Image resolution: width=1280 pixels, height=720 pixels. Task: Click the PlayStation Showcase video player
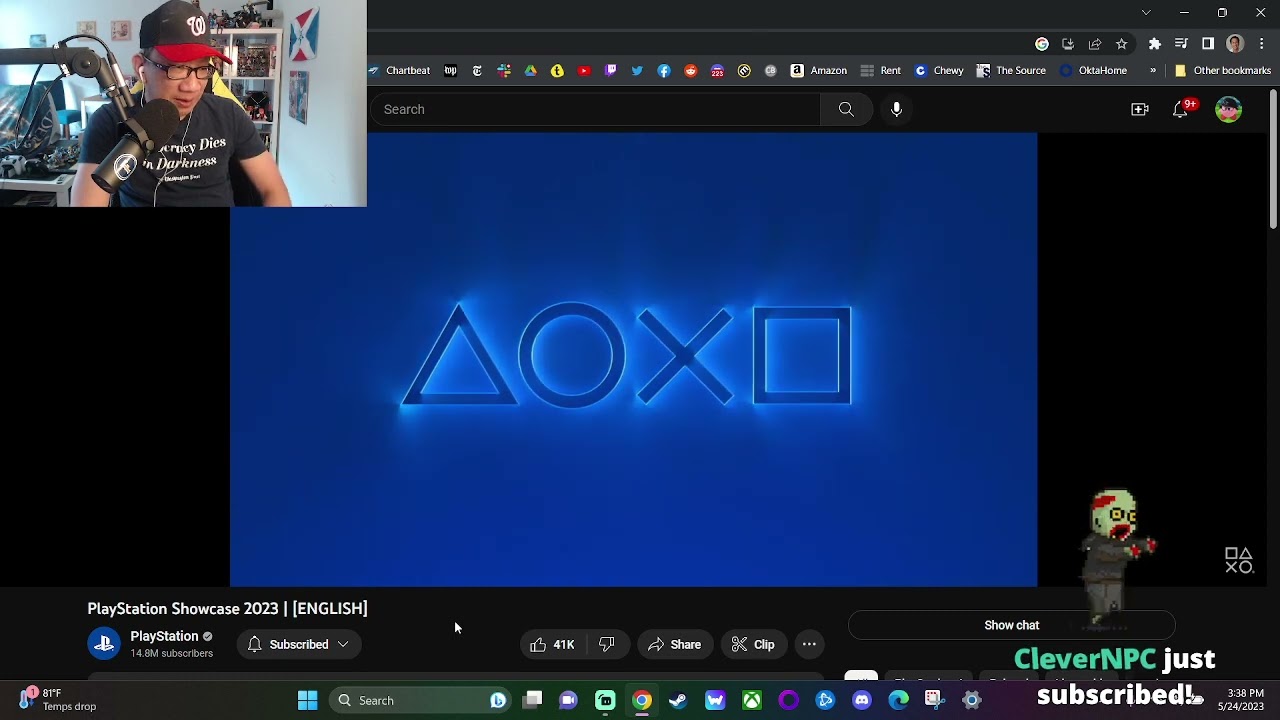634,359
